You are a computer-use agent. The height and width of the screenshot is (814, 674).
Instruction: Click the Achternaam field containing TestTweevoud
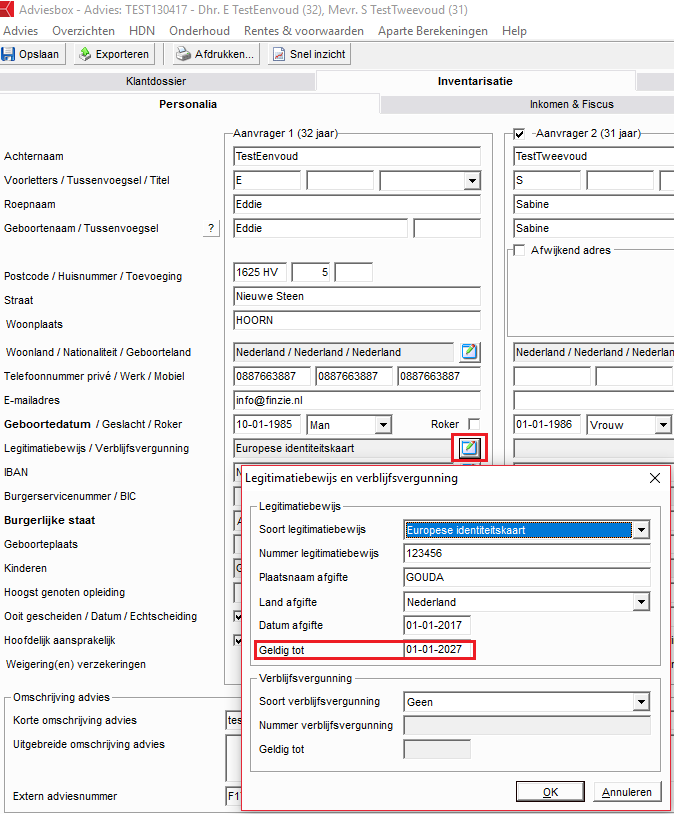[x=594, y=156]
